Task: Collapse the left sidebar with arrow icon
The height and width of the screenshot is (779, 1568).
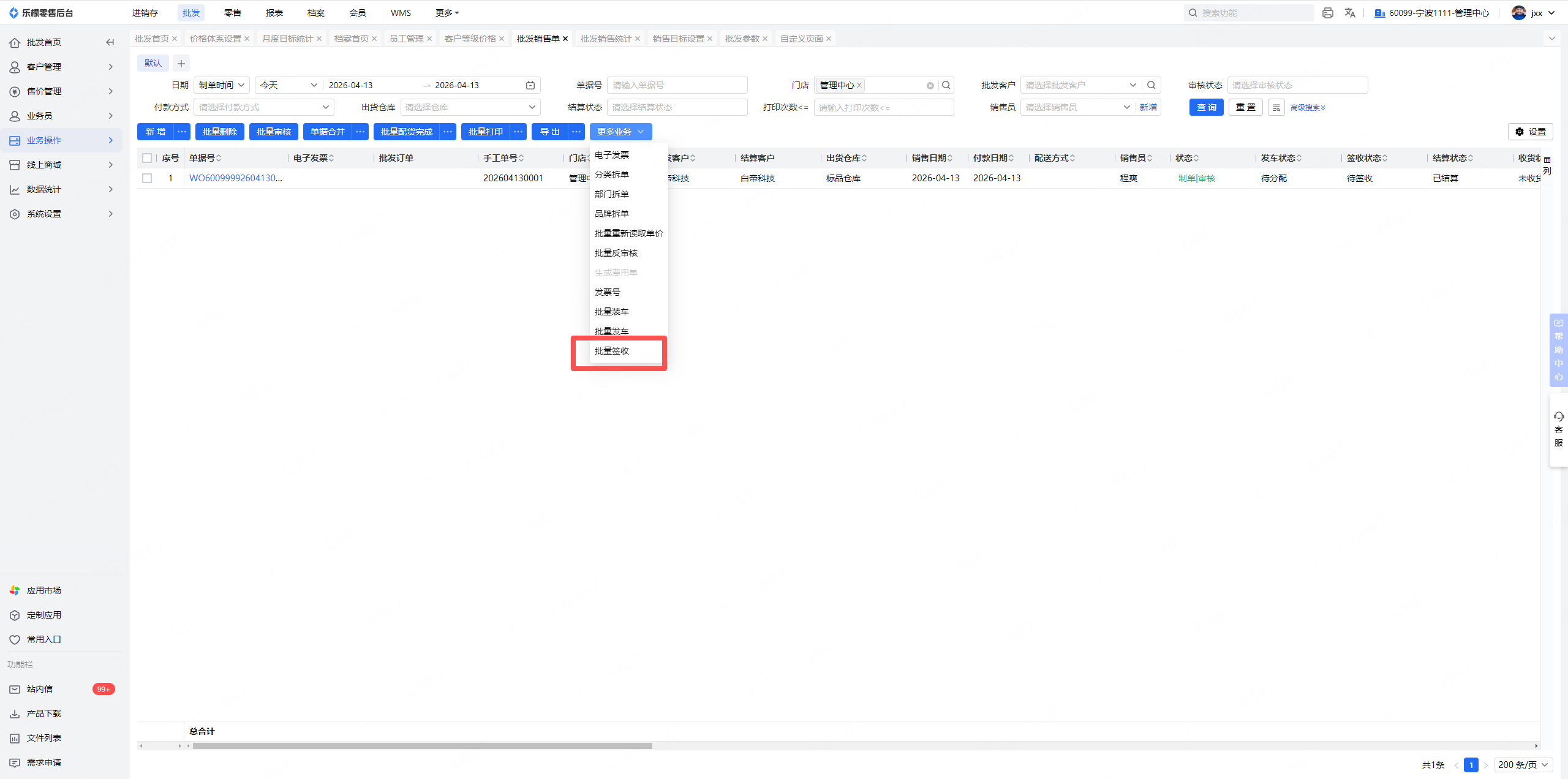Action: coord(110,42)
